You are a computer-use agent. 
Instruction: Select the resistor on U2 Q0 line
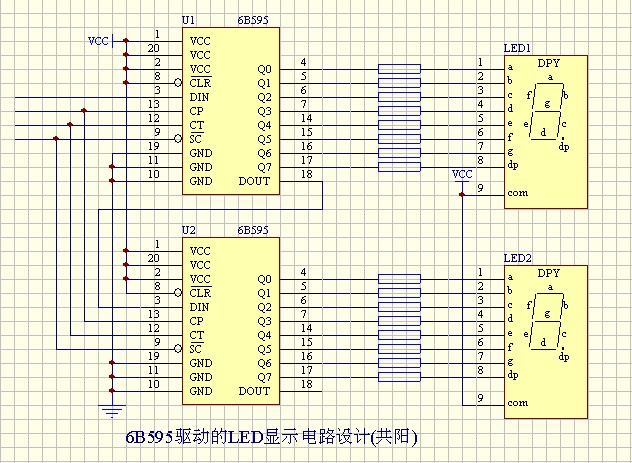click(399, 279)
